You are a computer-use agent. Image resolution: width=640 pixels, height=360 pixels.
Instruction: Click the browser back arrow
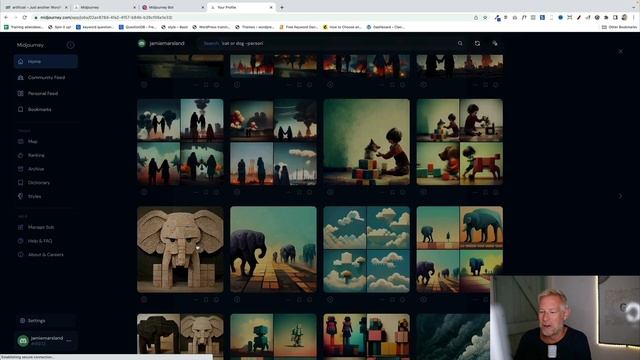coord(6,18)
